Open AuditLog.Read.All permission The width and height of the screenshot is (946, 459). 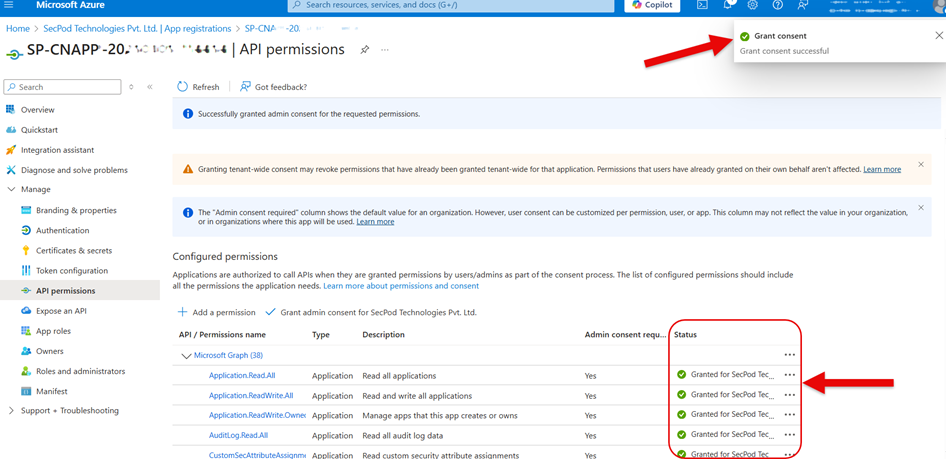(x=238, y=435)
